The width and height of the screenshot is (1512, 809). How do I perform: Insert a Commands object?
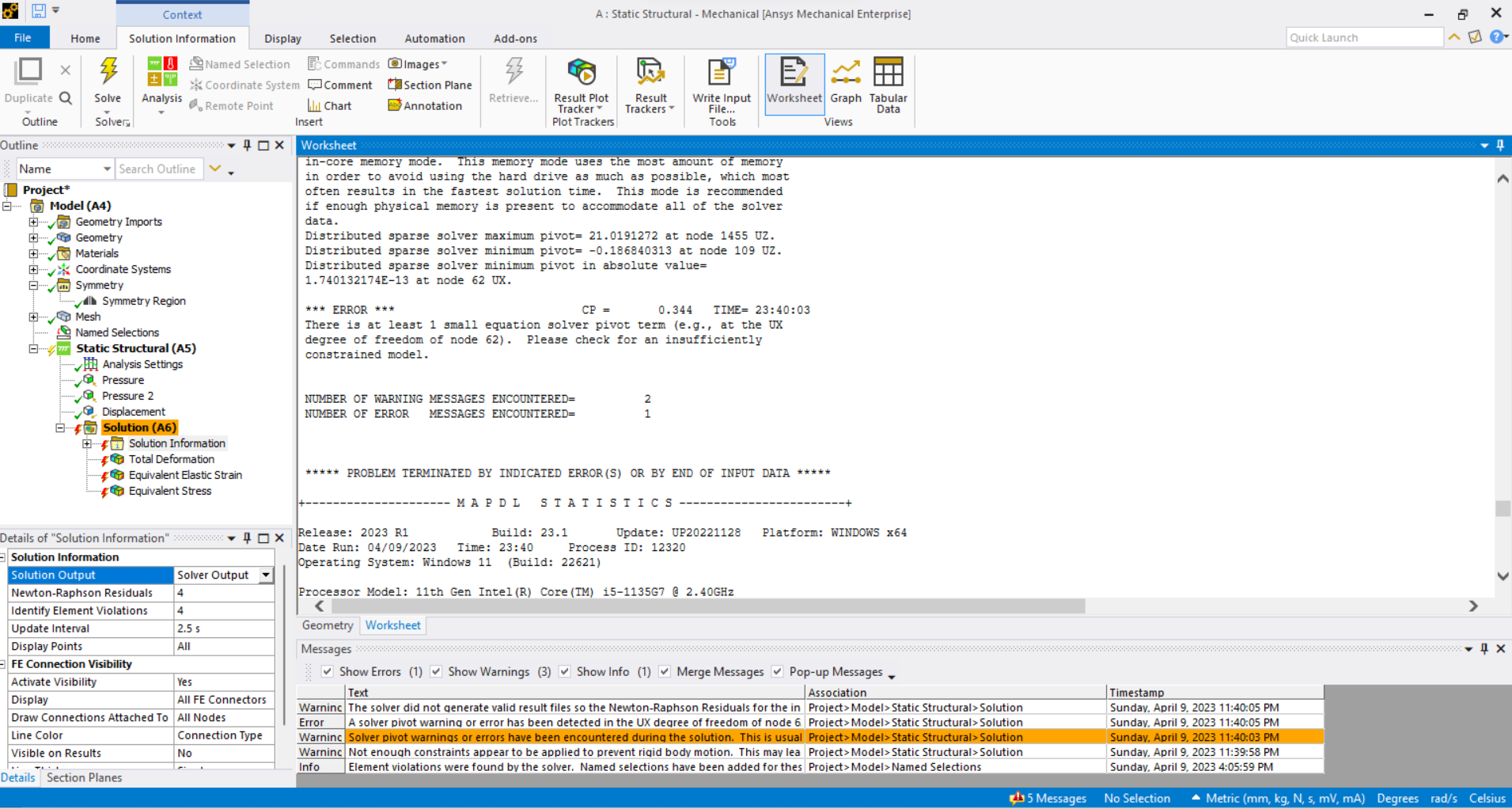(343, 64)
